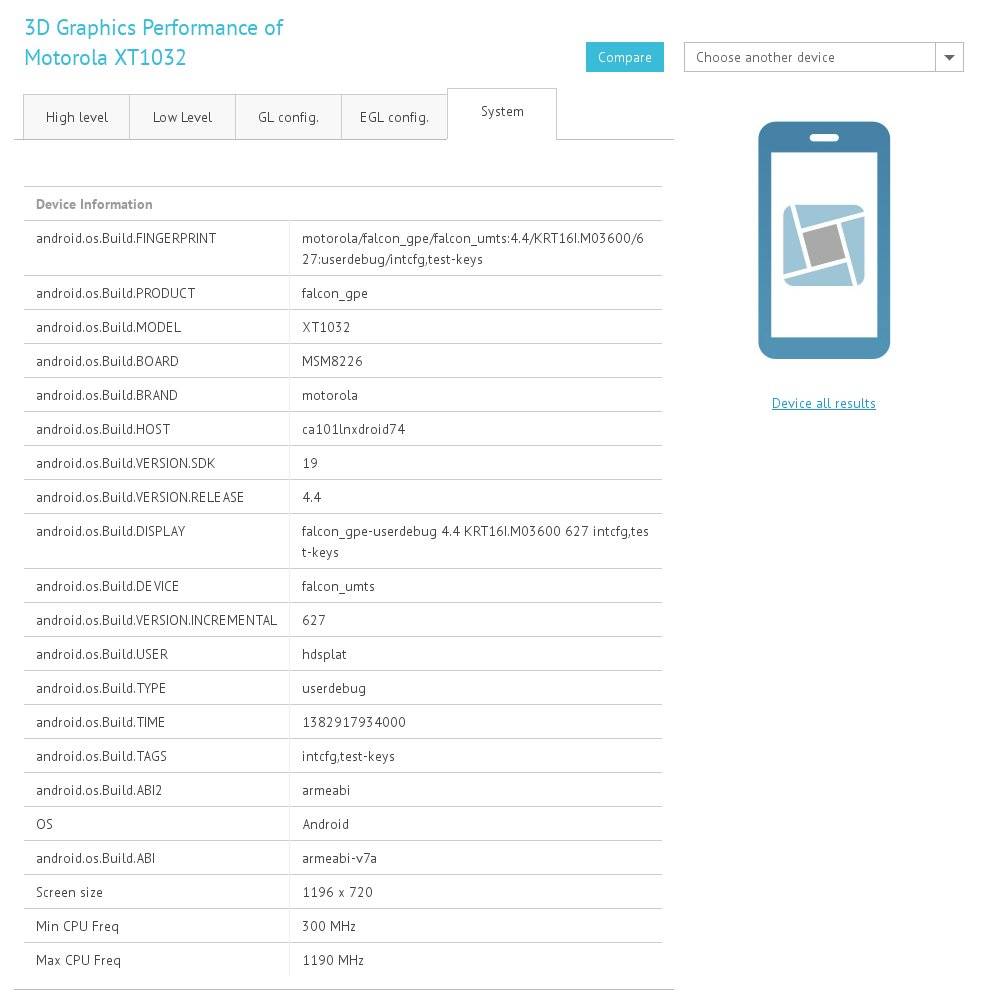Select the System tab
Image resolution: width=981 pixels, height=997 pixels.
502,112
